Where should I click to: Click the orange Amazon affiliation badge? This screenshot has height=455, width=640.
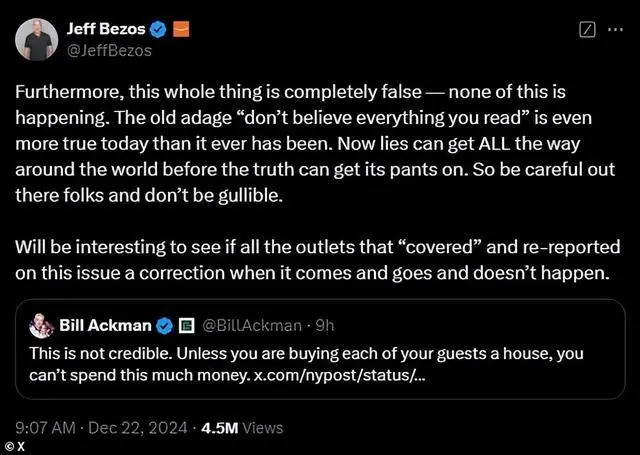pos(181,28)
